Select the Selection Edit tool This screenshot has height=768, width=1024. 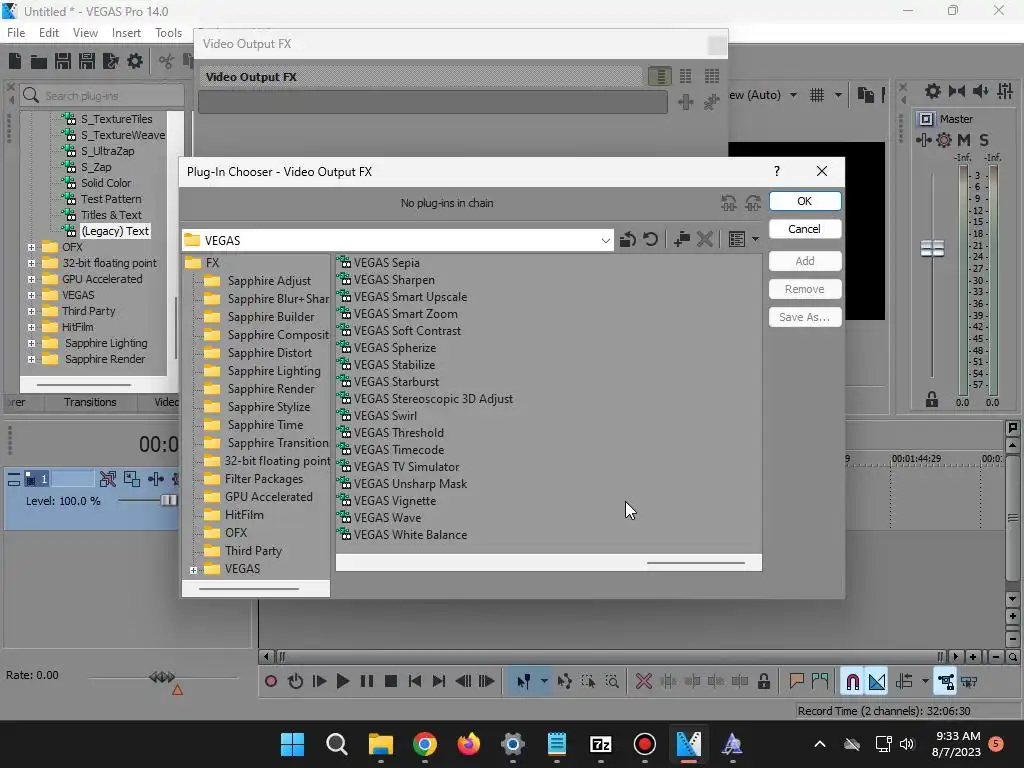[x=588, y=682]
